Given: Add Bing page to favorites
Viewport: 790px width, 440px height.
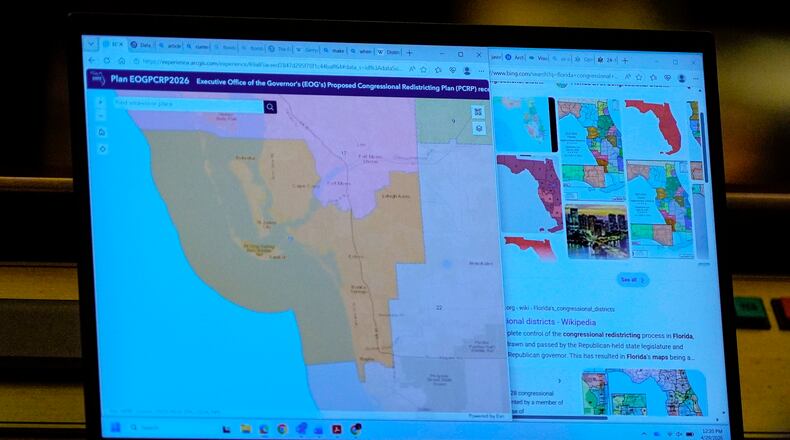Looking at the screenshot, I should pos(639,77).
